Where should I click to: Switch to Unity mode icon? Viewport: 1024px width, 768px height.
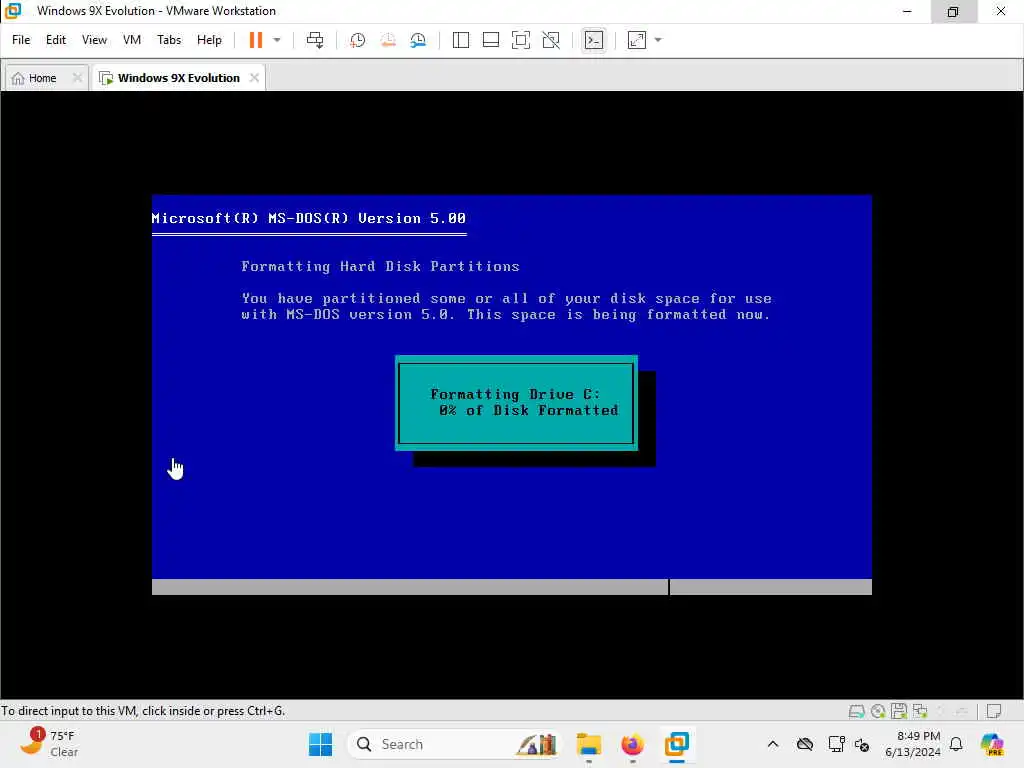pos(551,40)
